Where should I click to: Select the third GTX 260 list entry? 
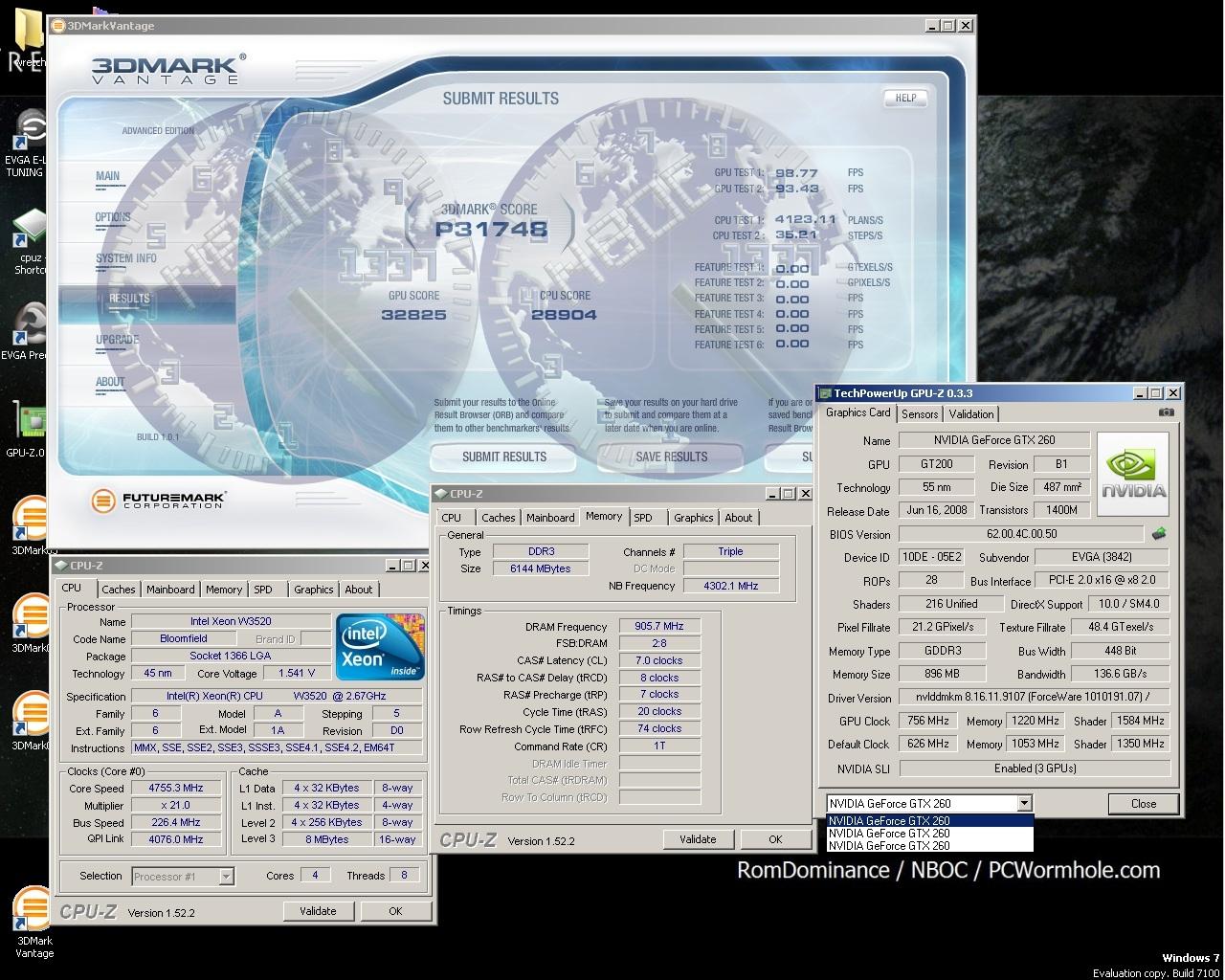coord(929,846)
